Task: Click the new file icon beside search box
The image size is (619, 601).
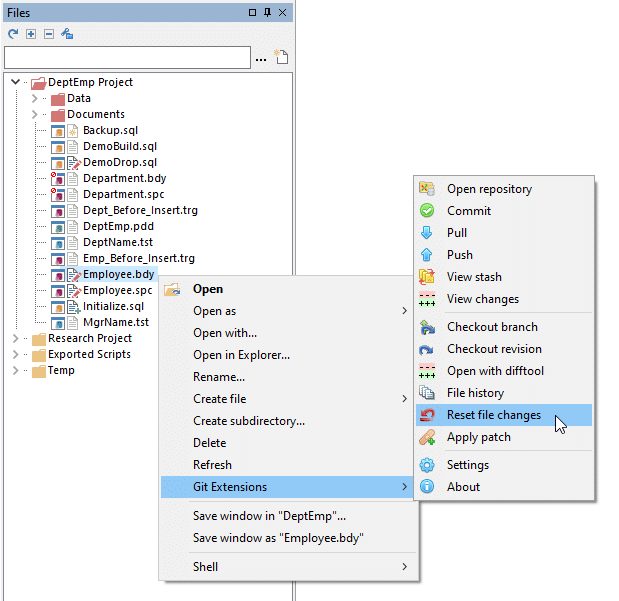Action: click(281, 57)
